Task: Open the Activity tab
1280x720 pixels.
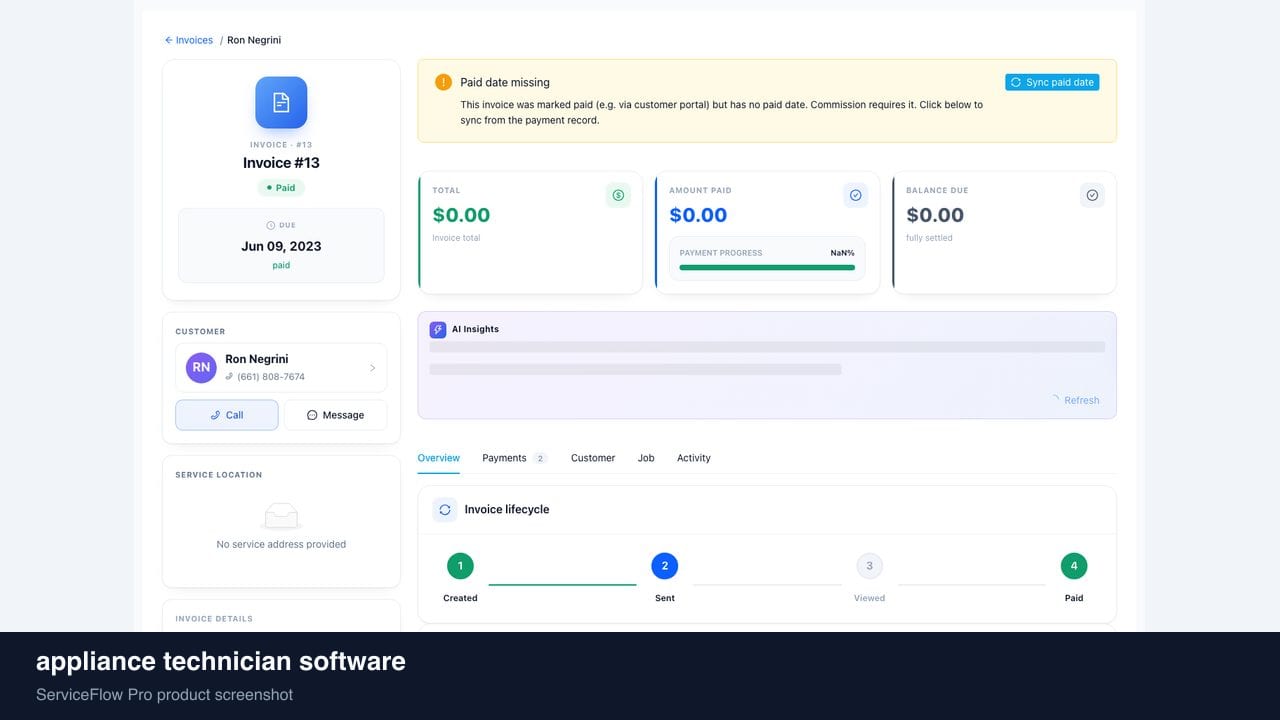Action: 694,458
